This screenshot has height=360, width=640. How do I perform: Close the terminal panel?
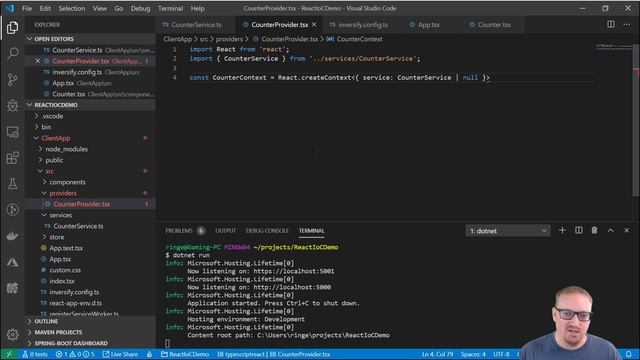(x=627, y=231)
